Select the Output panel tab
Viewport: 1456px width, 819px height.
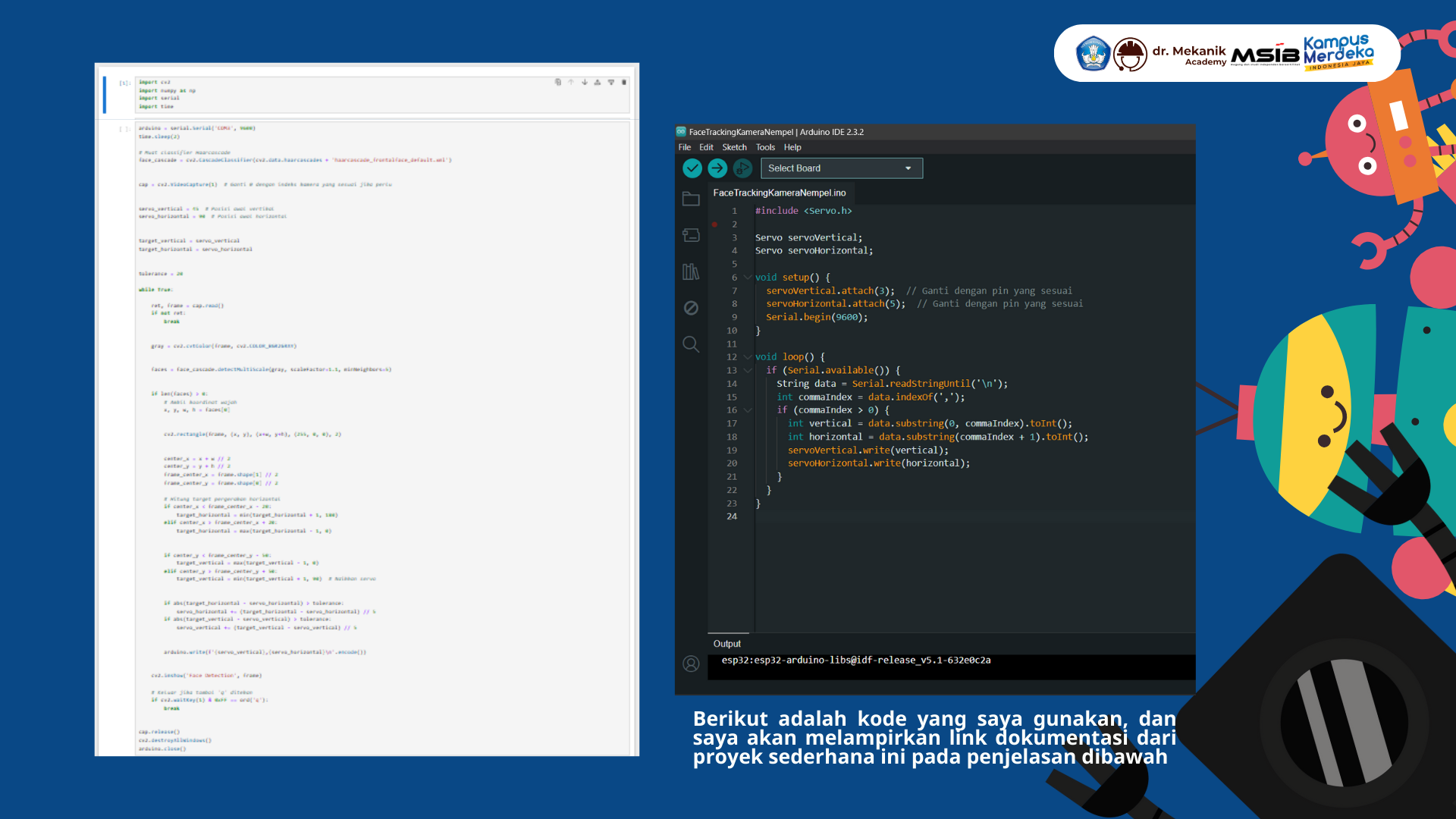pos(727,644)
